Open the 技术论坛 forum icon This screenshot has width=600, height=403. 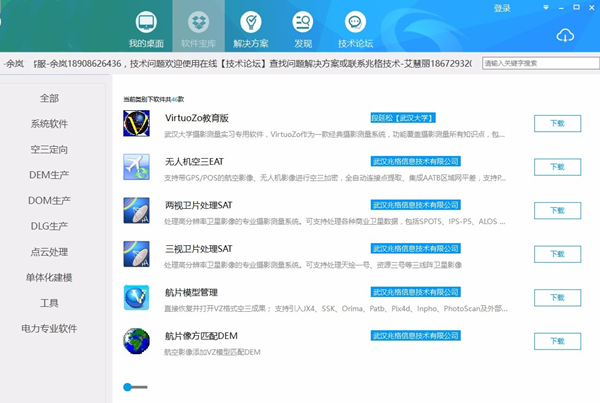pos(354,22)
